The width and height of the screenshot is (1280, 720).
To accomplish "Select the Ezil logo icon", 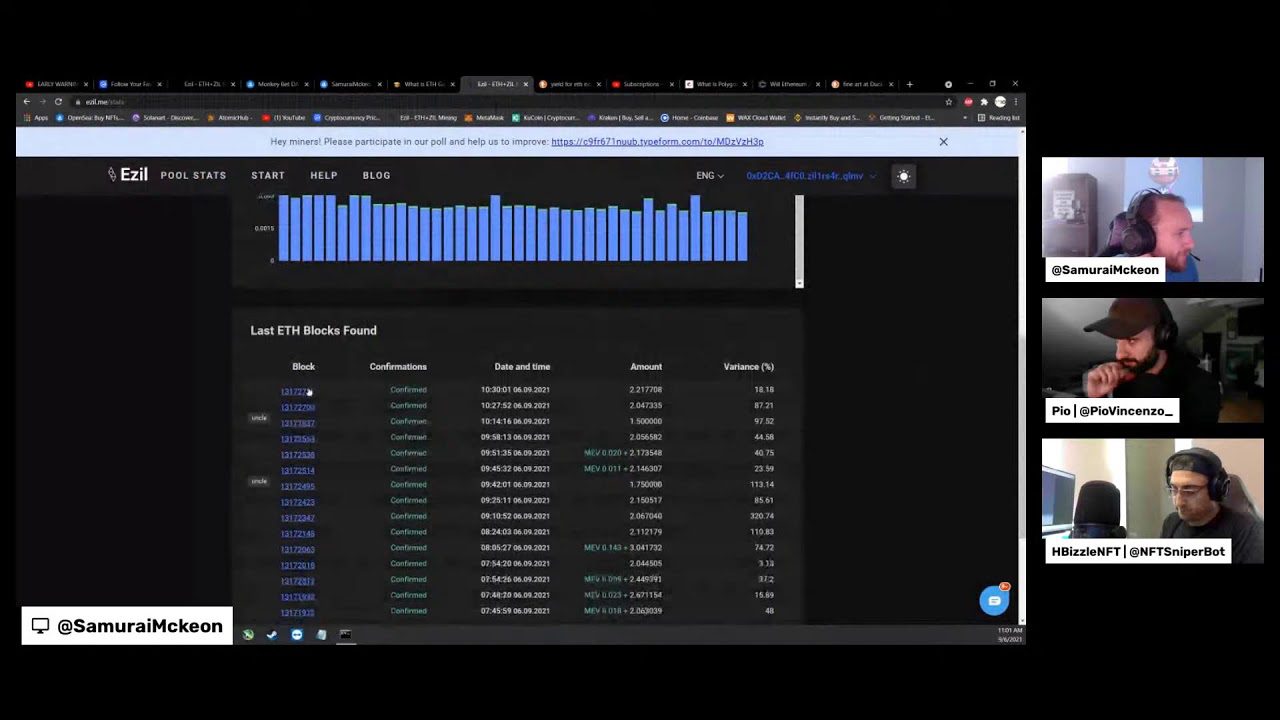I will coord(113,175).
